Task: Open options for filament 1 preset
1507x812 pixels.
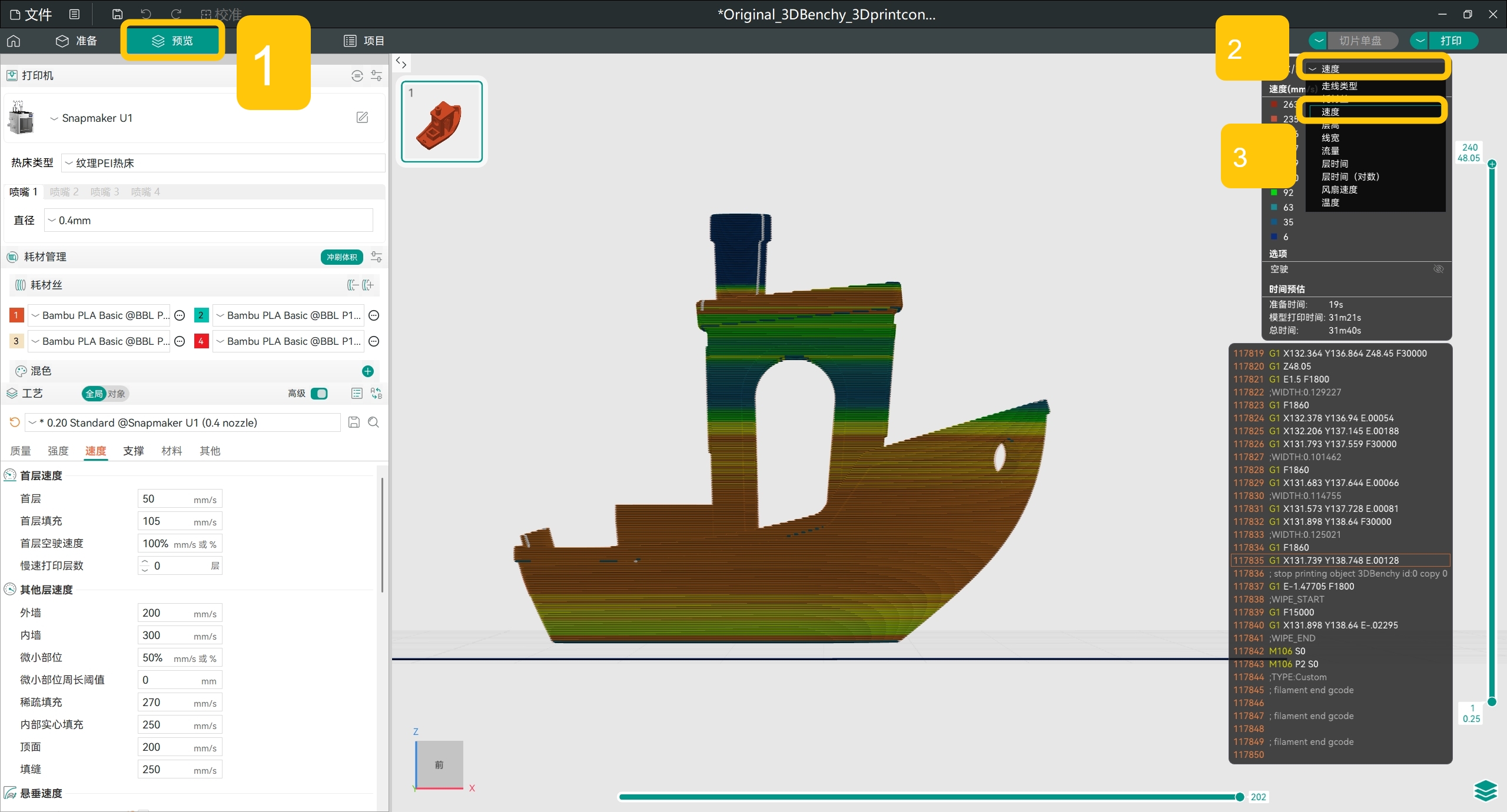Action: point(180,315)
